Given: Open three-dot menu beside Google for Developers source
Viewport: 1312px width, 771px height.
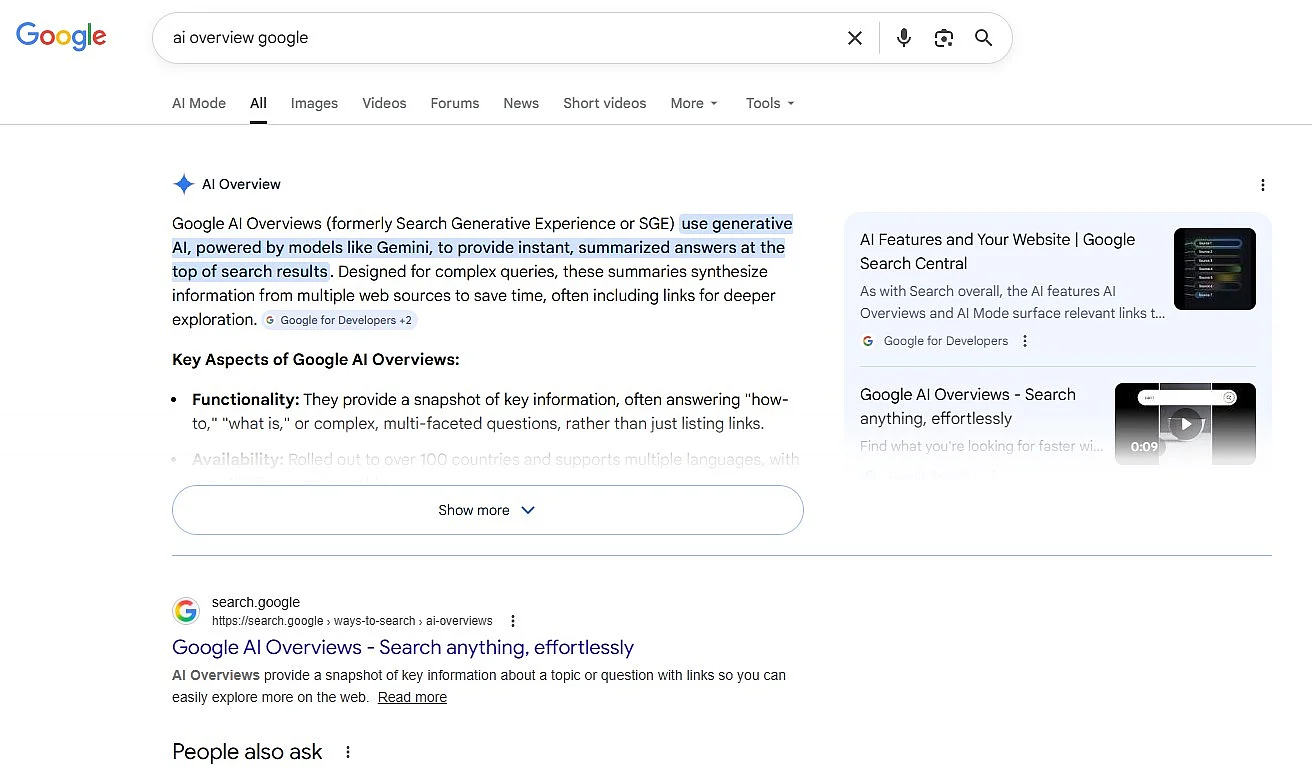Looking at the screenshot, I should pos(1025,341).
